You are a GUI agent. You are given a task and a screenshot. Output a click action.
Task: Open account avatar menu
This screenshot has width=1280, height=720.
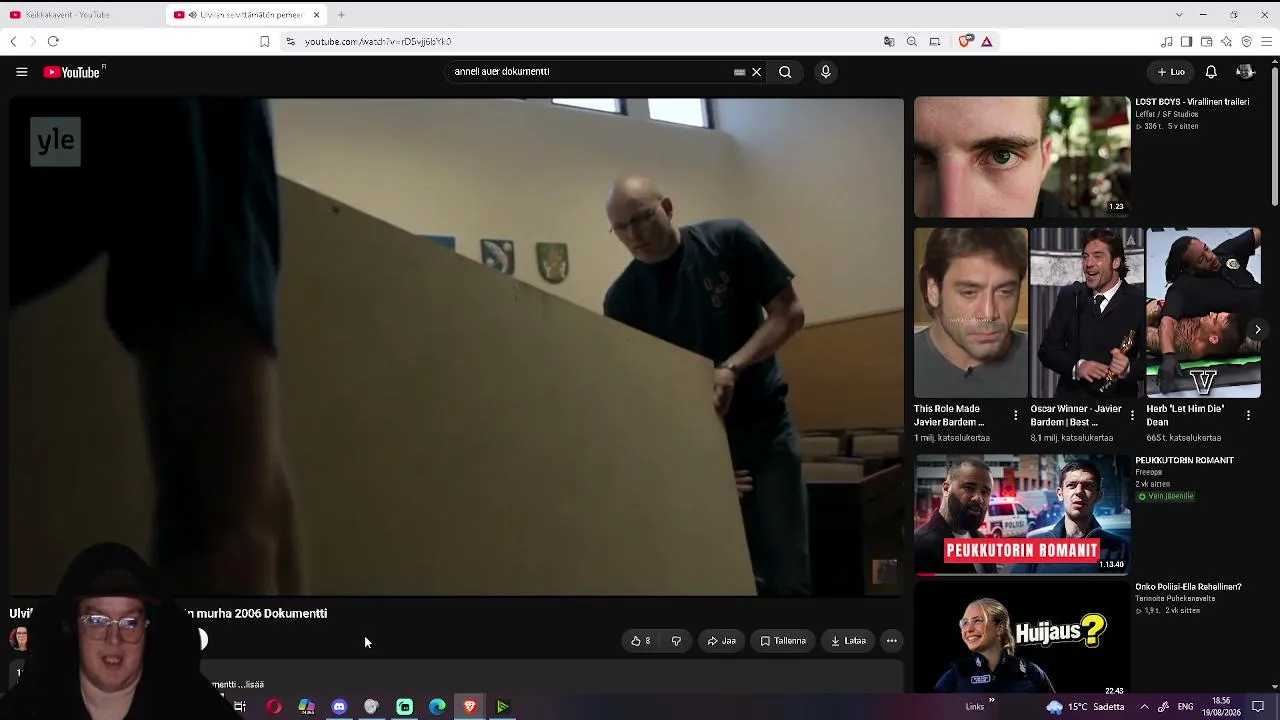point(1245,72)
